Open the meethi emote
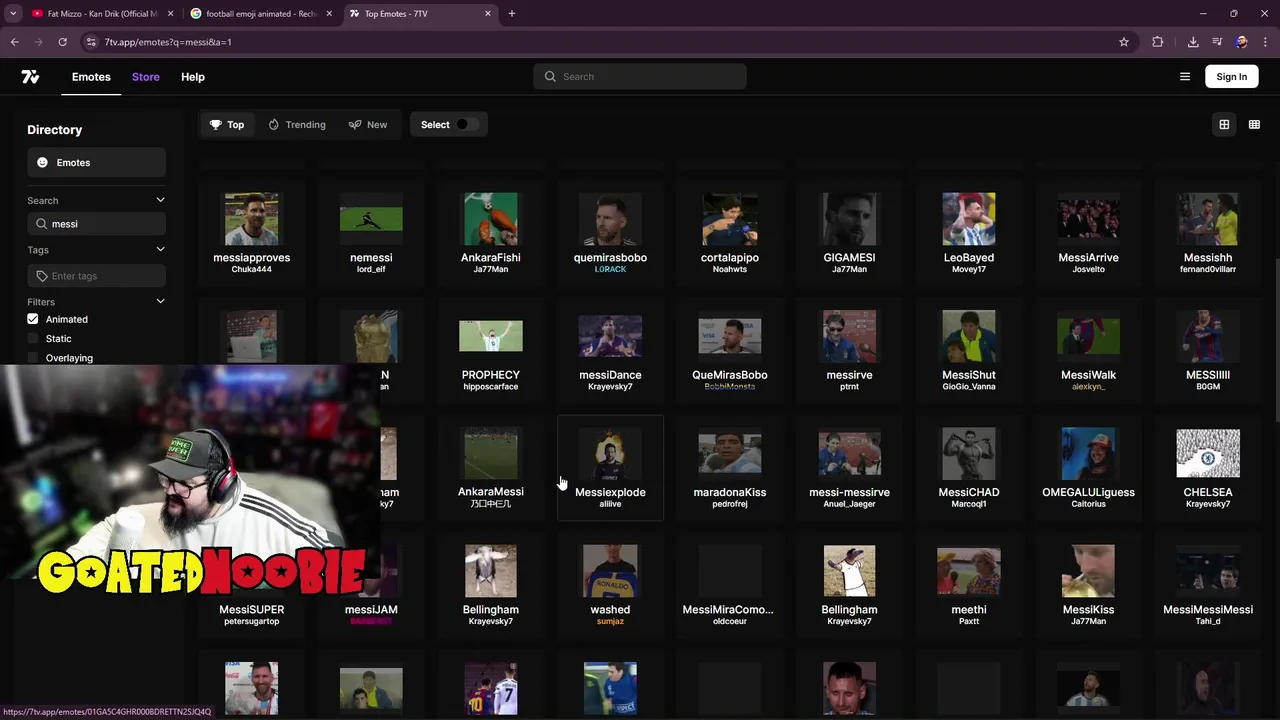Viewport: 1280px width, 720px height. [969, 585]
